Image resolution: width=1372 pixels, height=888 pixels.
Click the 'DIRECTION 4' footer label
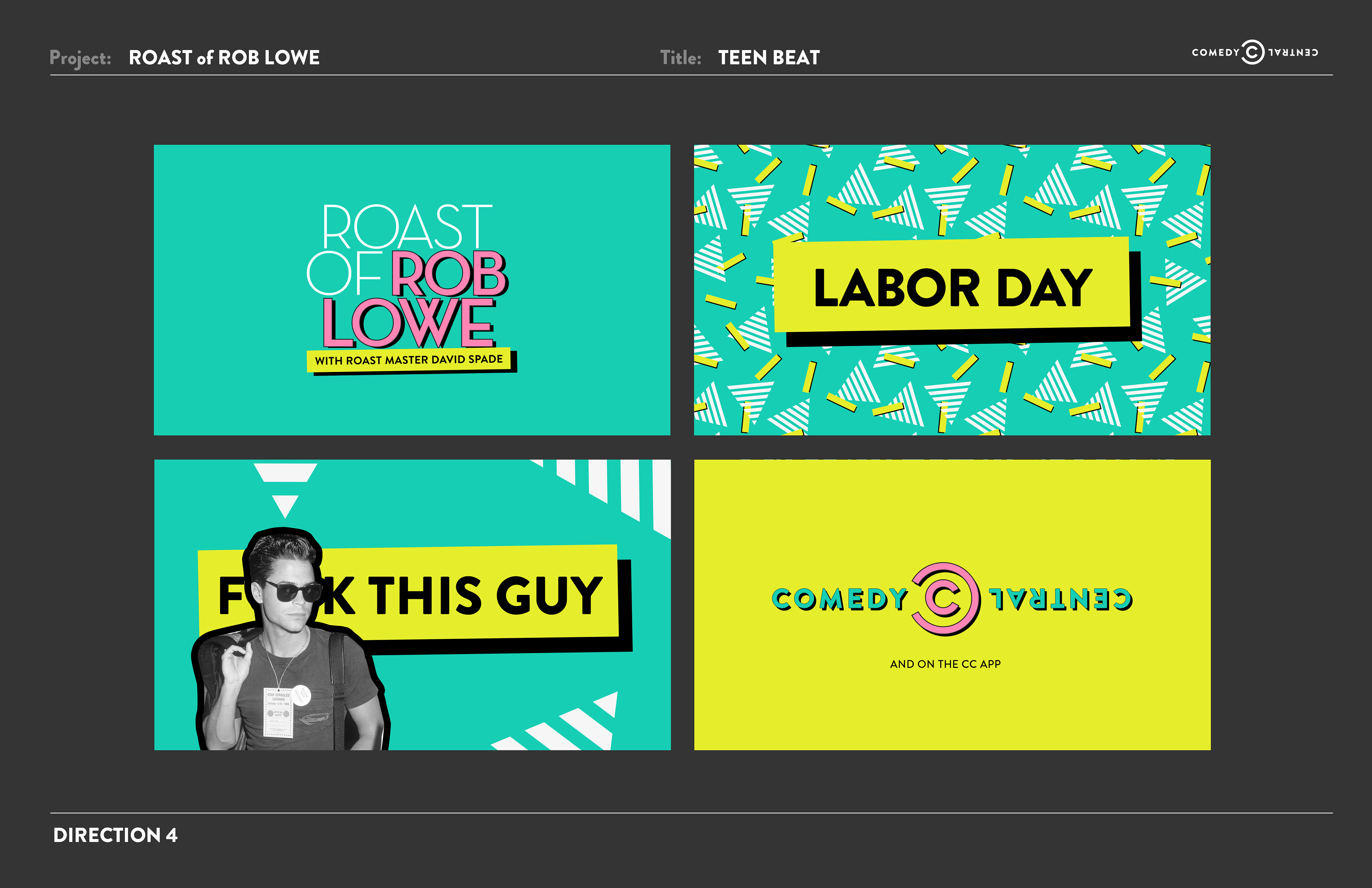click(115, 835)
